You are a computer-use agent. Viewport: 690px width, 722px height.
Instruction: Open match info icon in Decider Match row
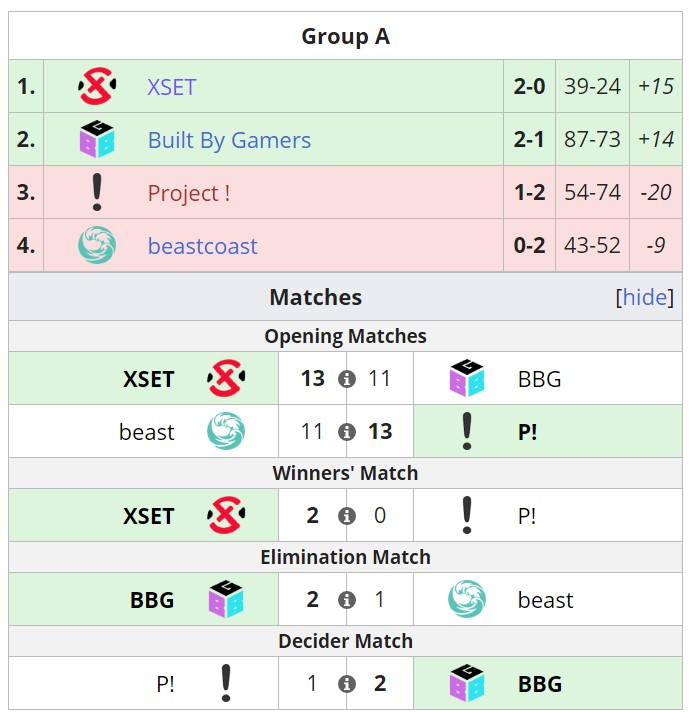pyautogui.click(x=347, y=684)
